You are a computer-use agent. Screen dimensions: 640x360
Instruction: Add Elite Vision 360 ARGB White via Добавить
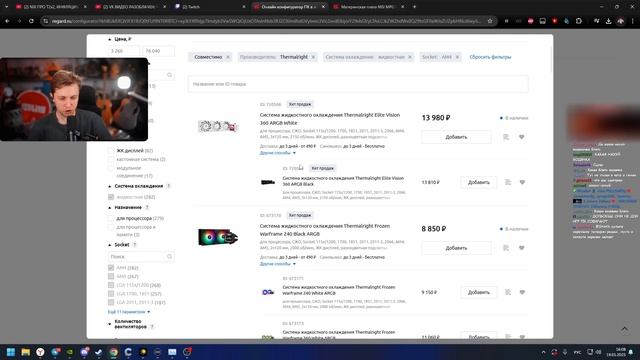(456, 137)
